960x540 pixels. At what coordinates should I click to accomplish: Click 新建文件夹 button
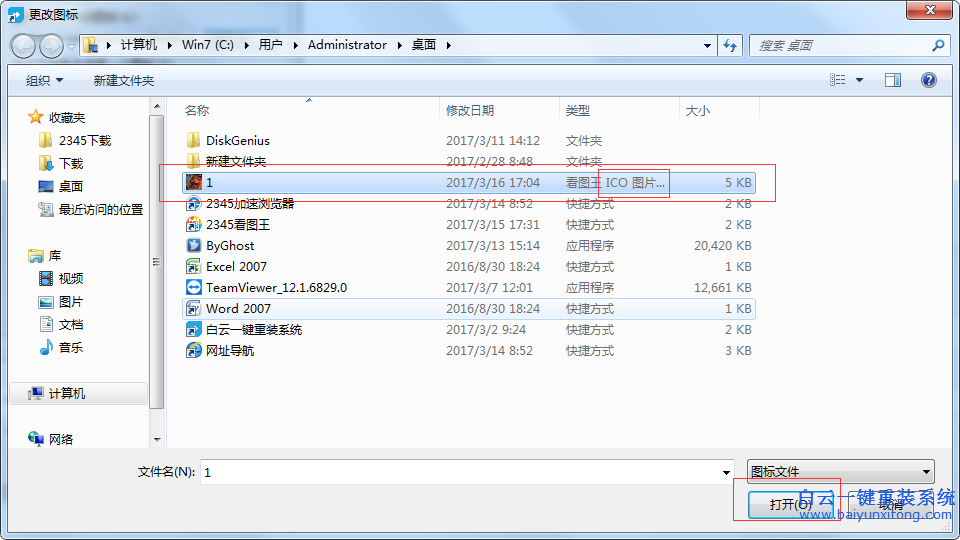[124, 80]
